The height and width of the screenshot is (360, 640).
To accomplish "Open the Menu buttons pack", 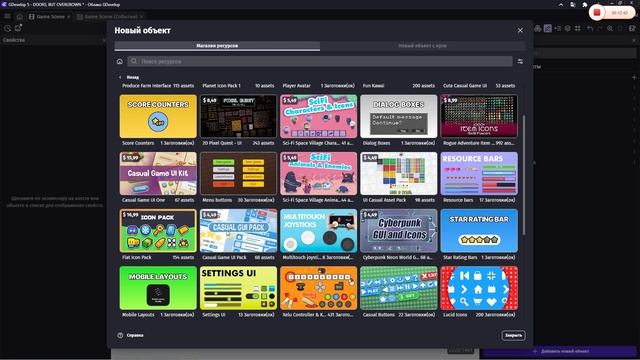I will [238, 173].
